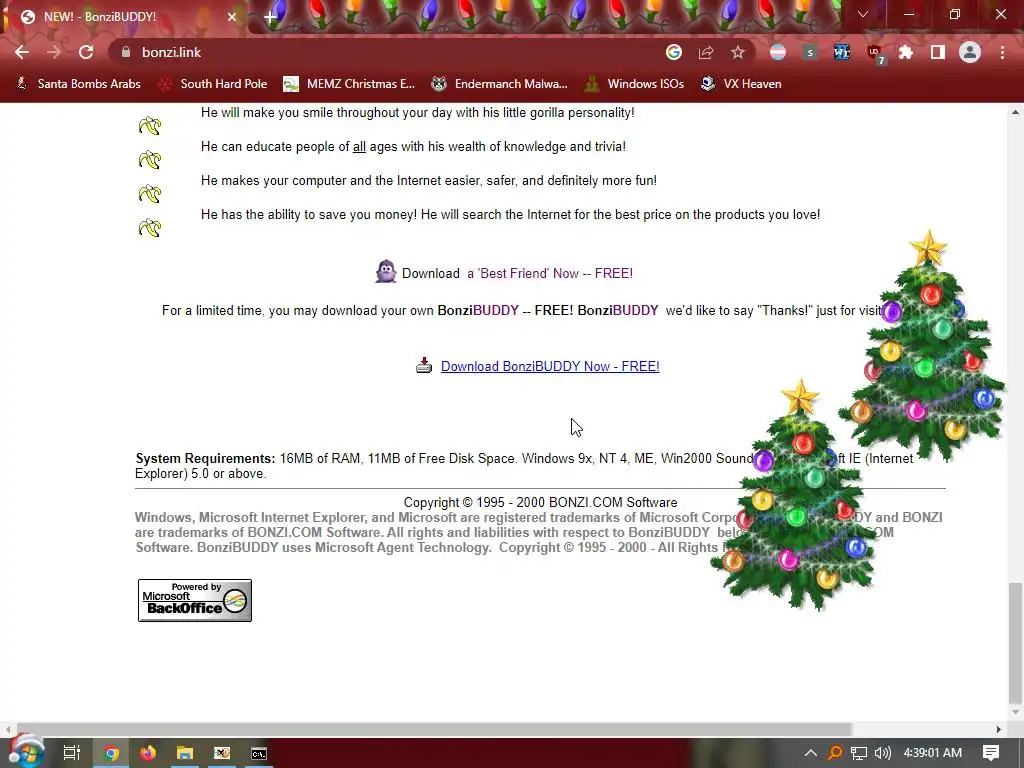Click the download disk icon beside the link

424,365
